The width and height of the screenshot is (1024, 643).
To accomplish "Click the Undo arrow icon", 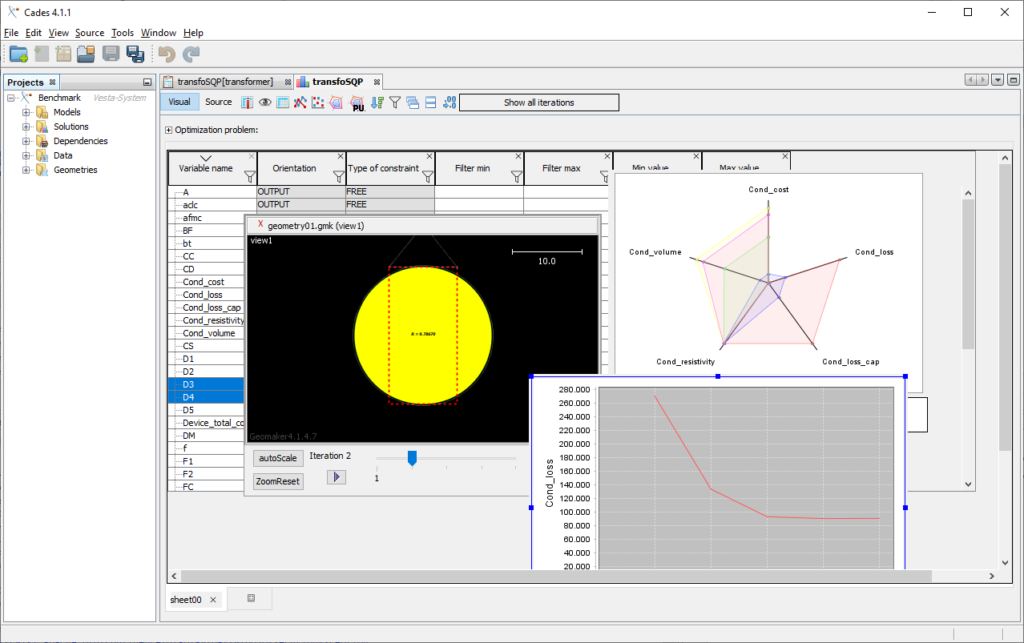I will coord(167,54).
